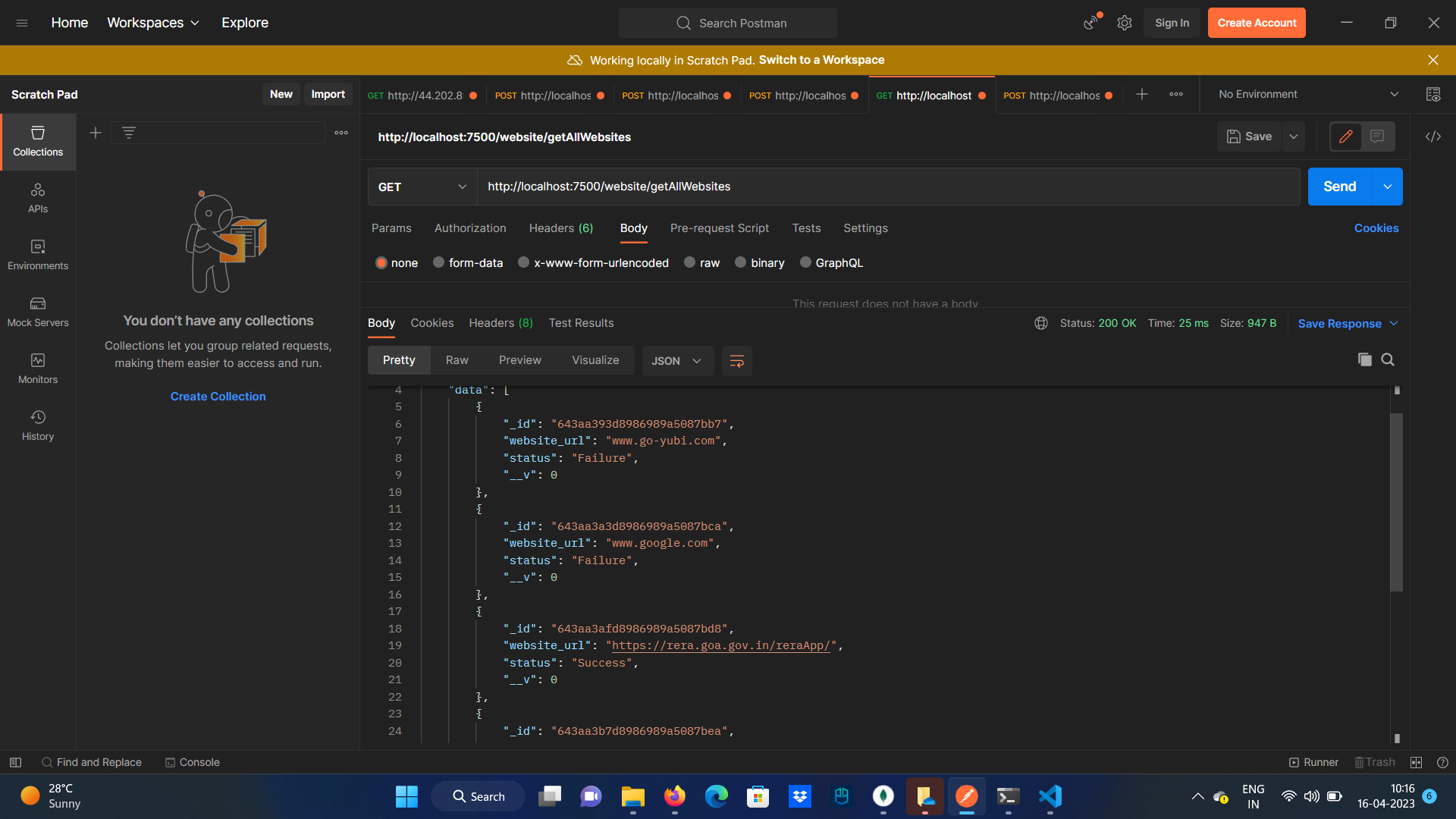Viewport: 1456px width, 819px height.
Task: Open the History sidebar panel
Action: [x=37, y=425]
